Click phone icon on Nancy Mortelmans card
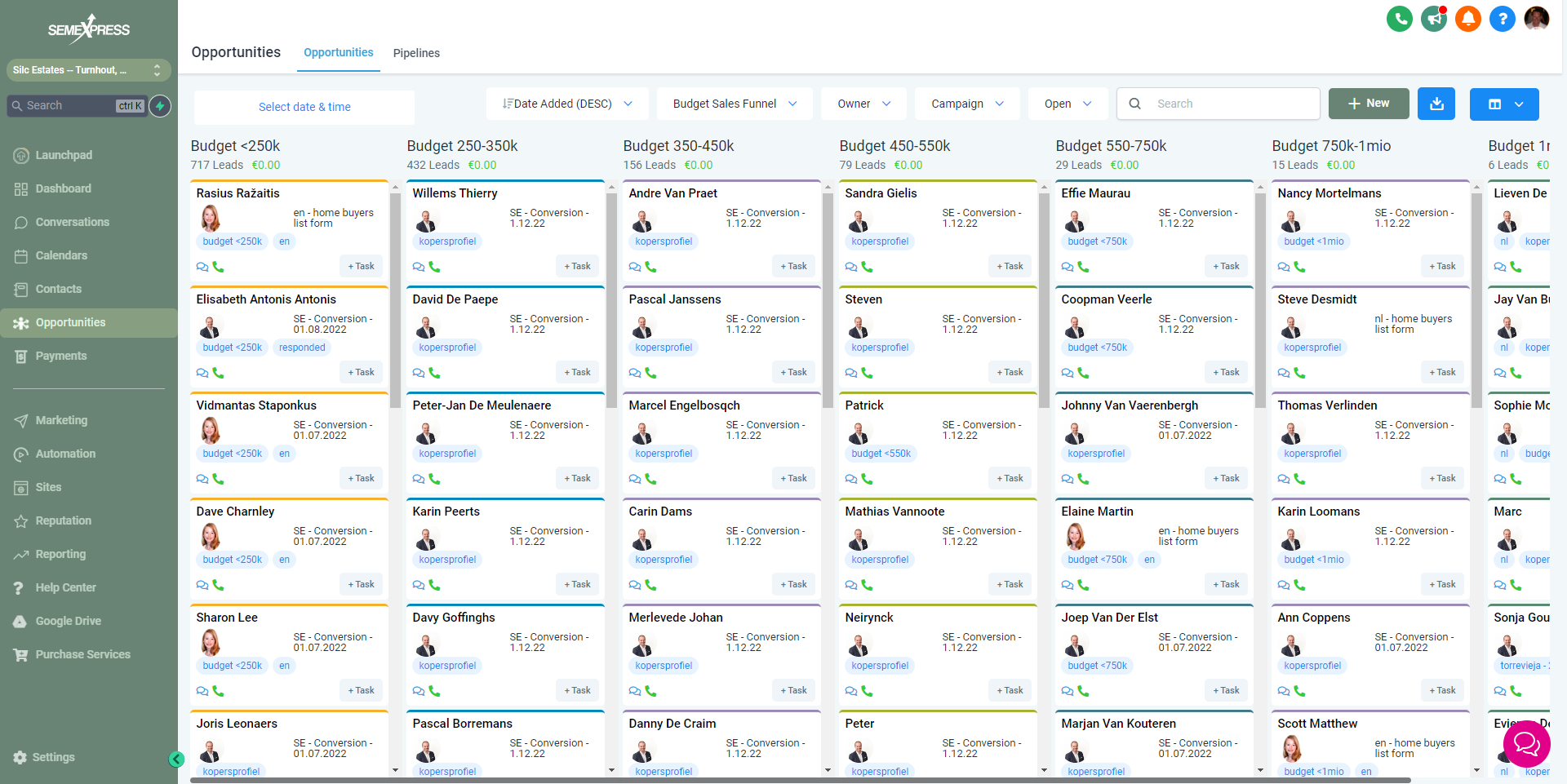1567x784 pixels. 1299,267
